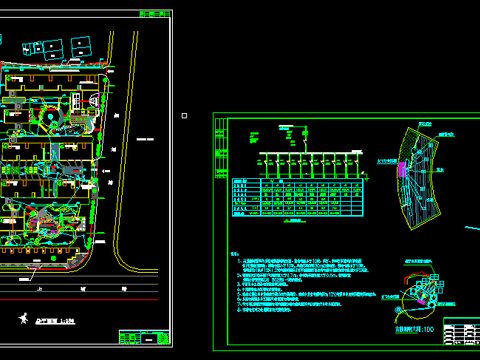Click the white busbar line of the single-line diagram
The width and height of the screenshot is (480, 360).
point(311,153)
